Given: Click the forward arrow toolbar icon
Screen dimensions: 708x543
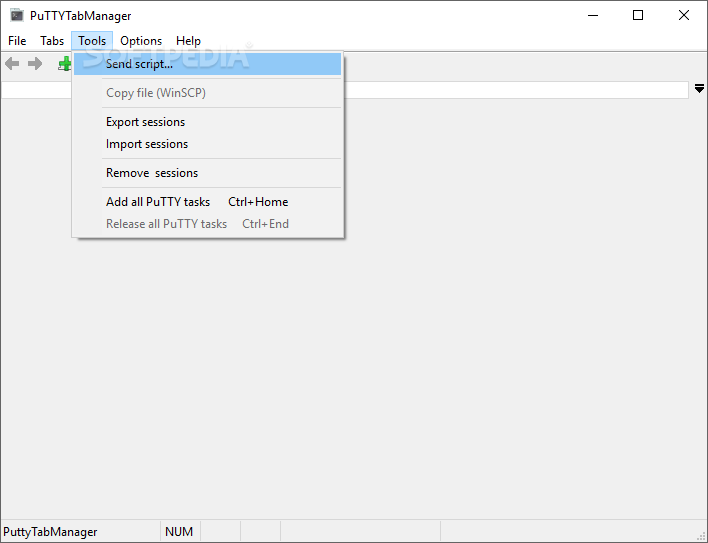Looking at the screenshot, I should pyautogui.click(x=35, y=64).
